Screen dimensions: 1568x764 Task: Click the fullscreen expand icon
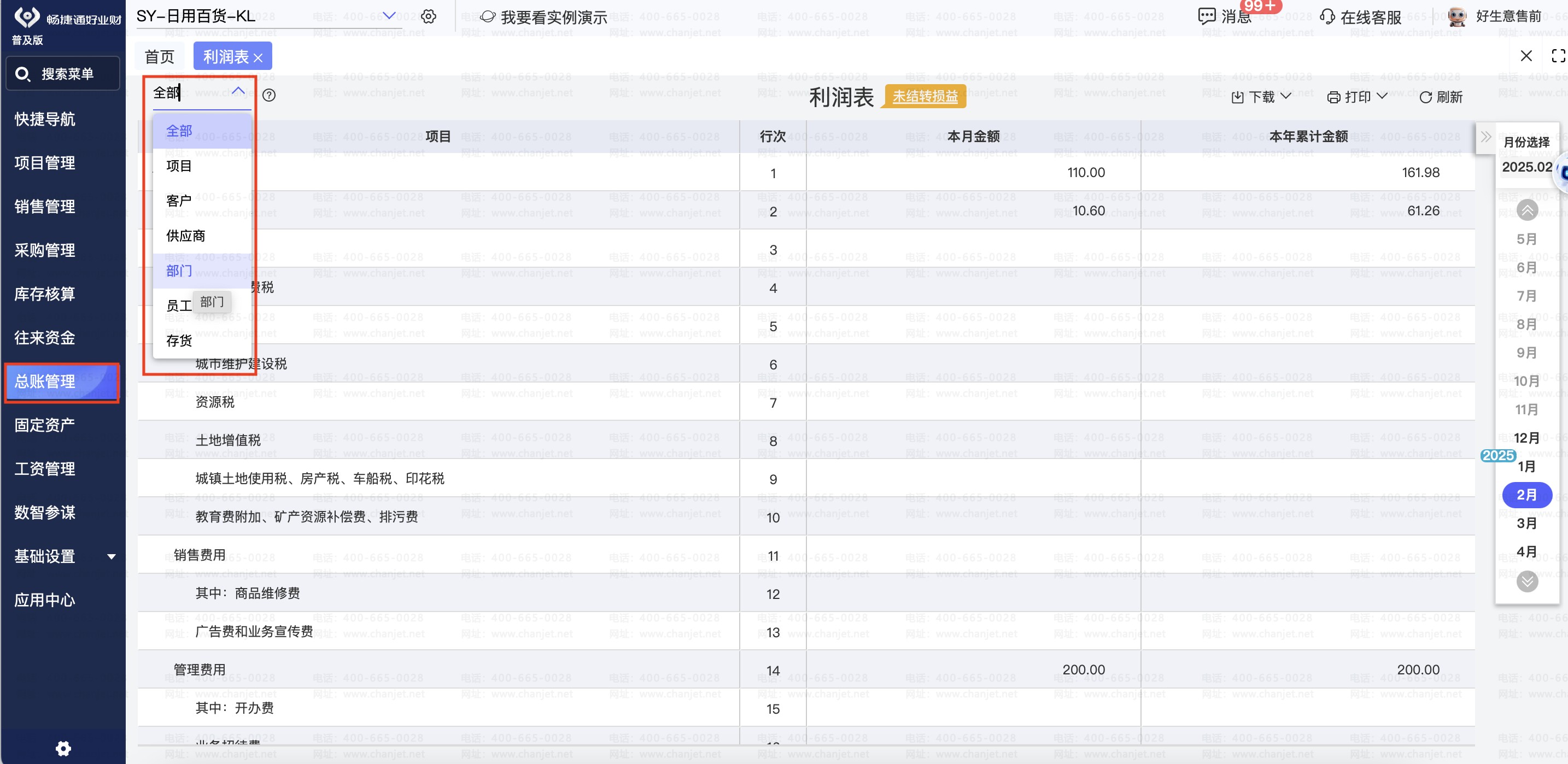[1557, 56]
